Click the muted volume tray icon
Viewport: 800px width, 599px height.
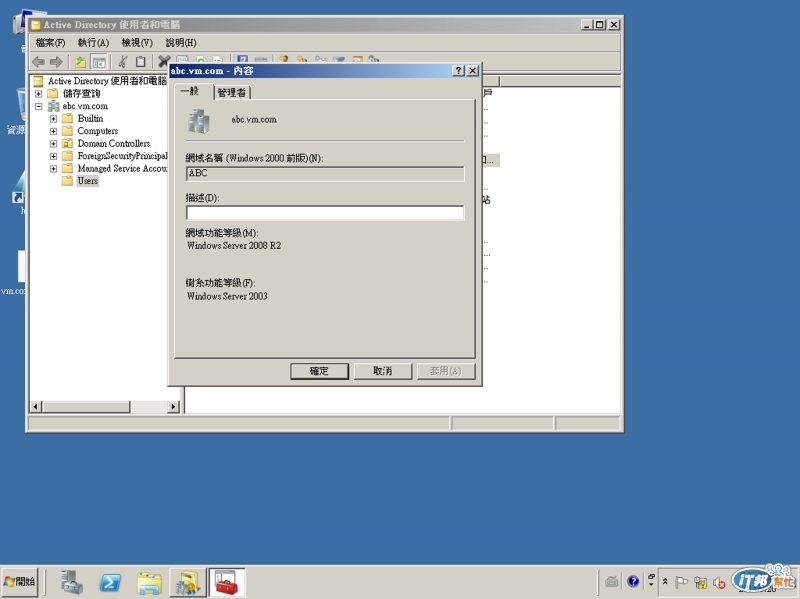coord(719,582)
